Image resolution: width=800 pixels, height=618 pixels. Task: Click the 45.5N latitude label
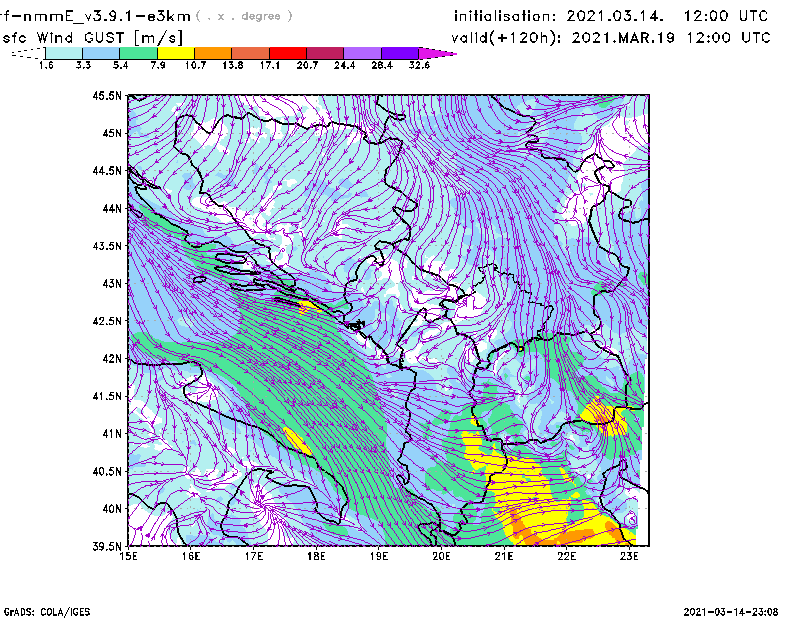[x=107, y=95]
